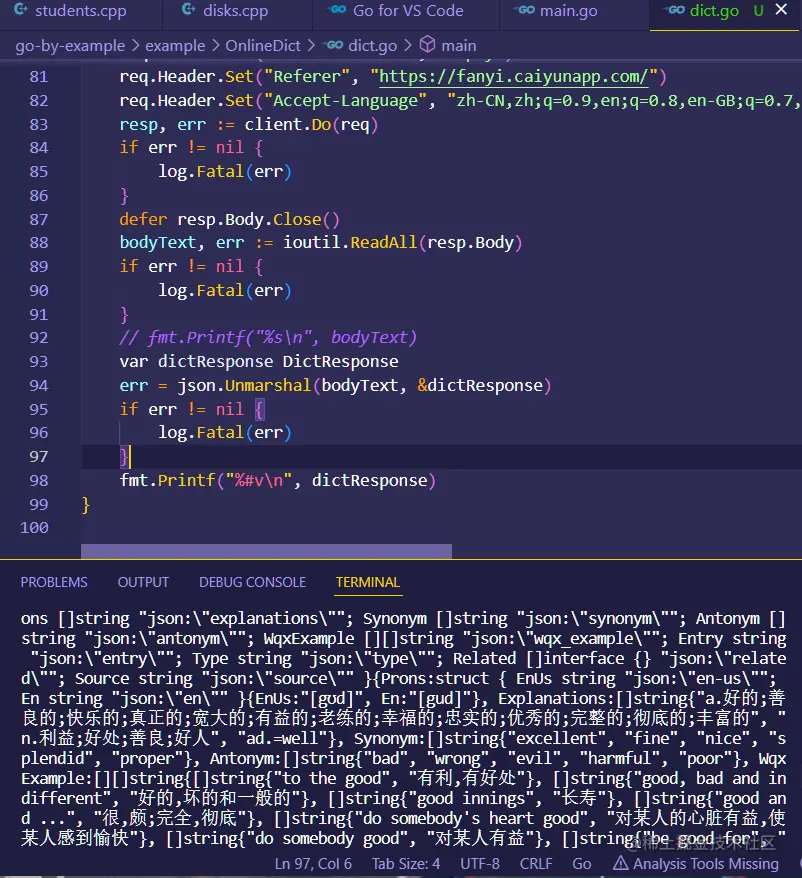Click the C++ icon on students.cpp tab
Image resolution: width=802 pixels, height=878 pixels.
point(21,10)
